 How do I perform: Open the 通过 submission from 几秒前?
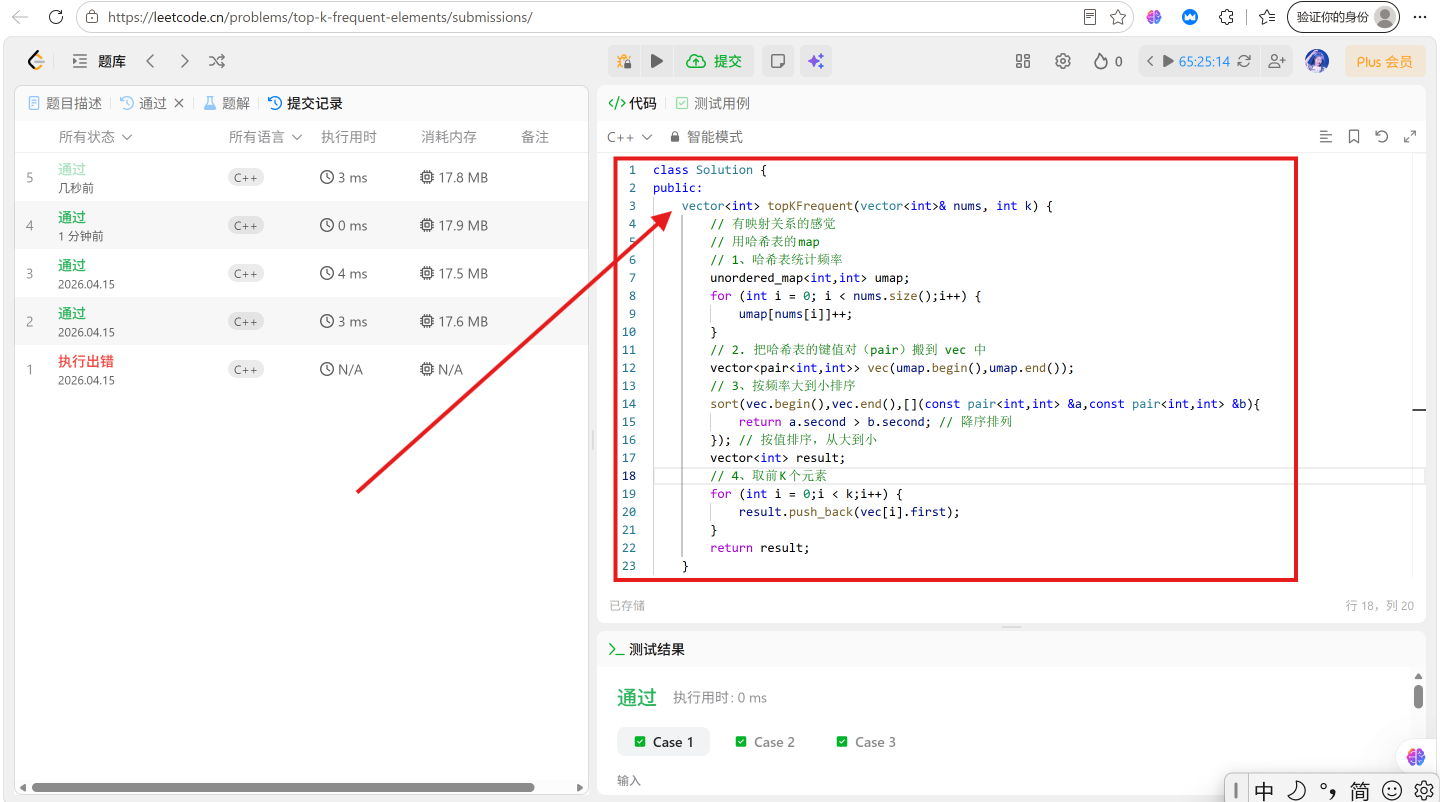pyautogui.click(x=301, y=177)
